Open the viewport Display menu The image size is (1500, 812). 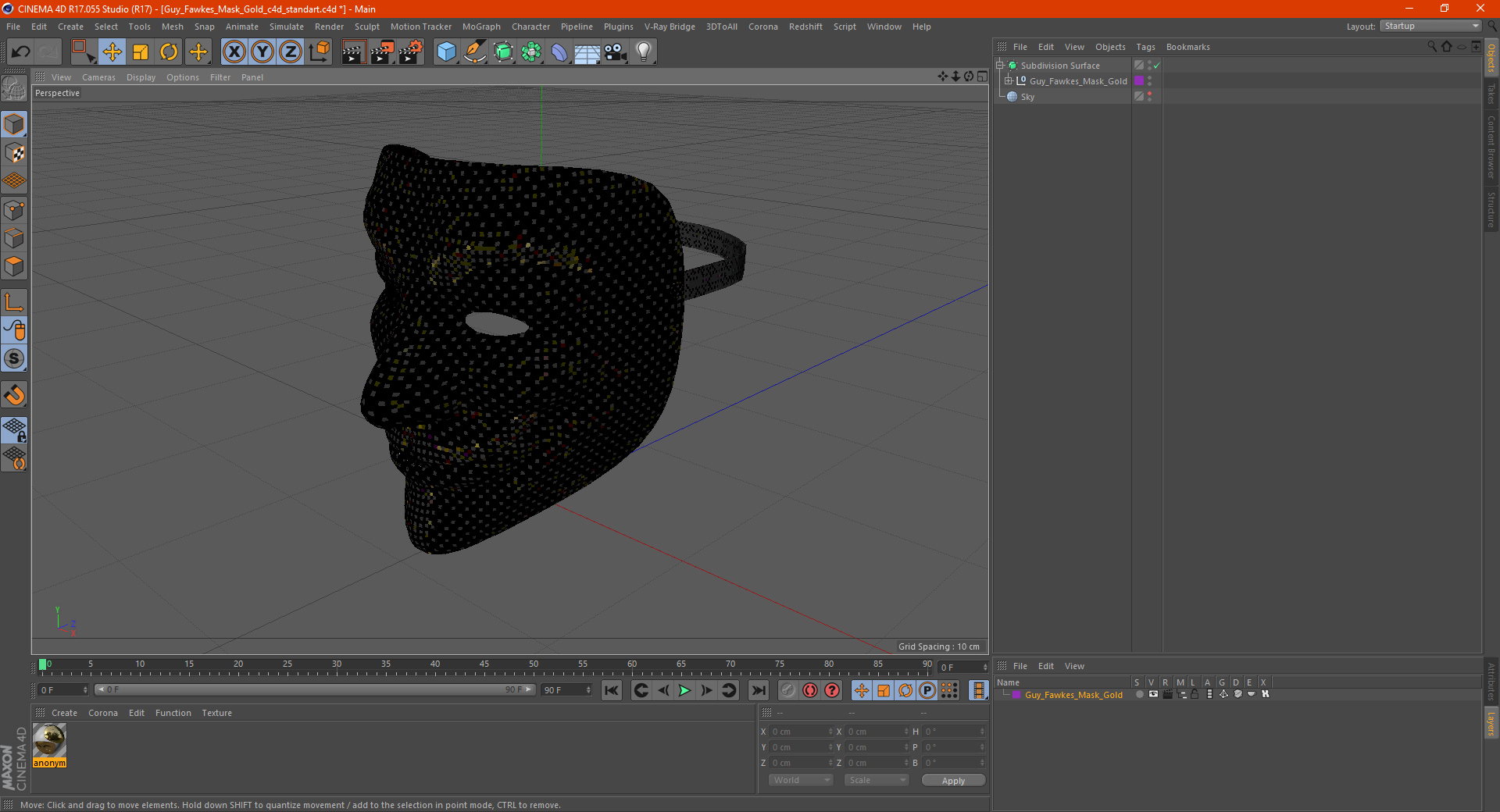[141, 77]
